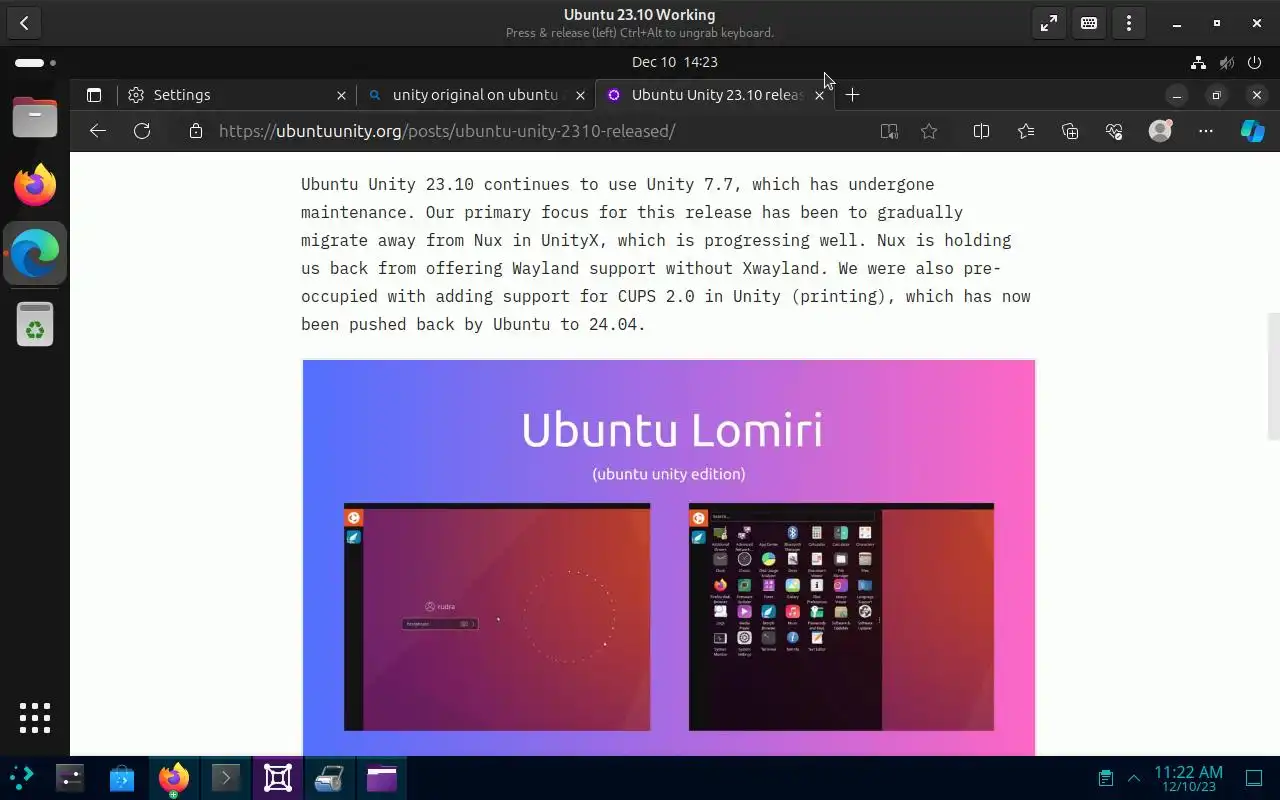Show Applications grid in the dock
The image size is (1280, 800).
35,718
